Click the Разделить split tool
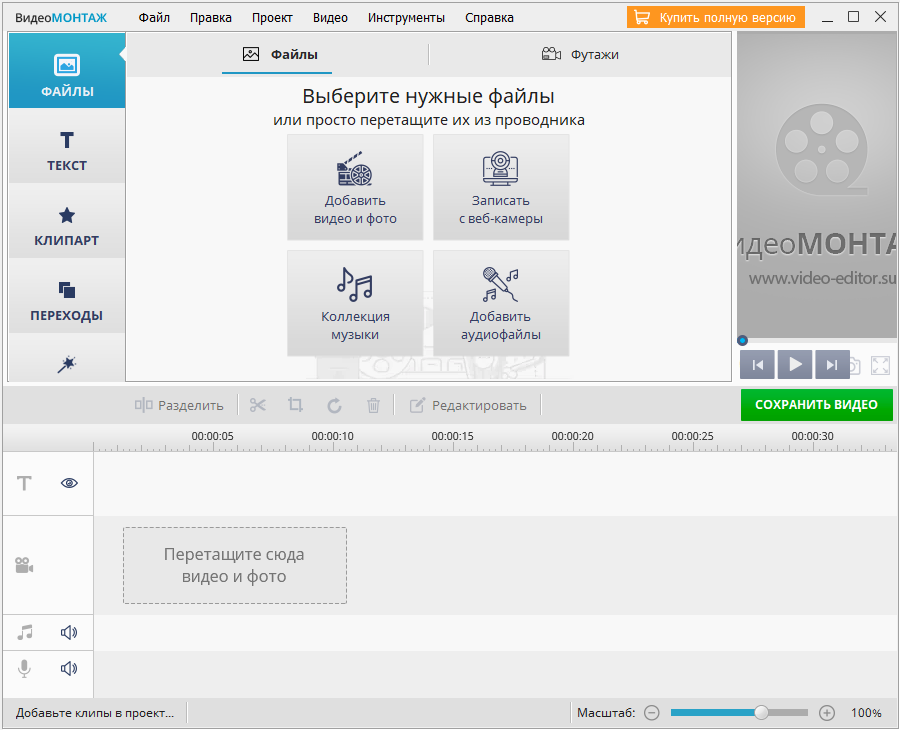The width and height of the screenshot is (900, 730). point(179,406)
